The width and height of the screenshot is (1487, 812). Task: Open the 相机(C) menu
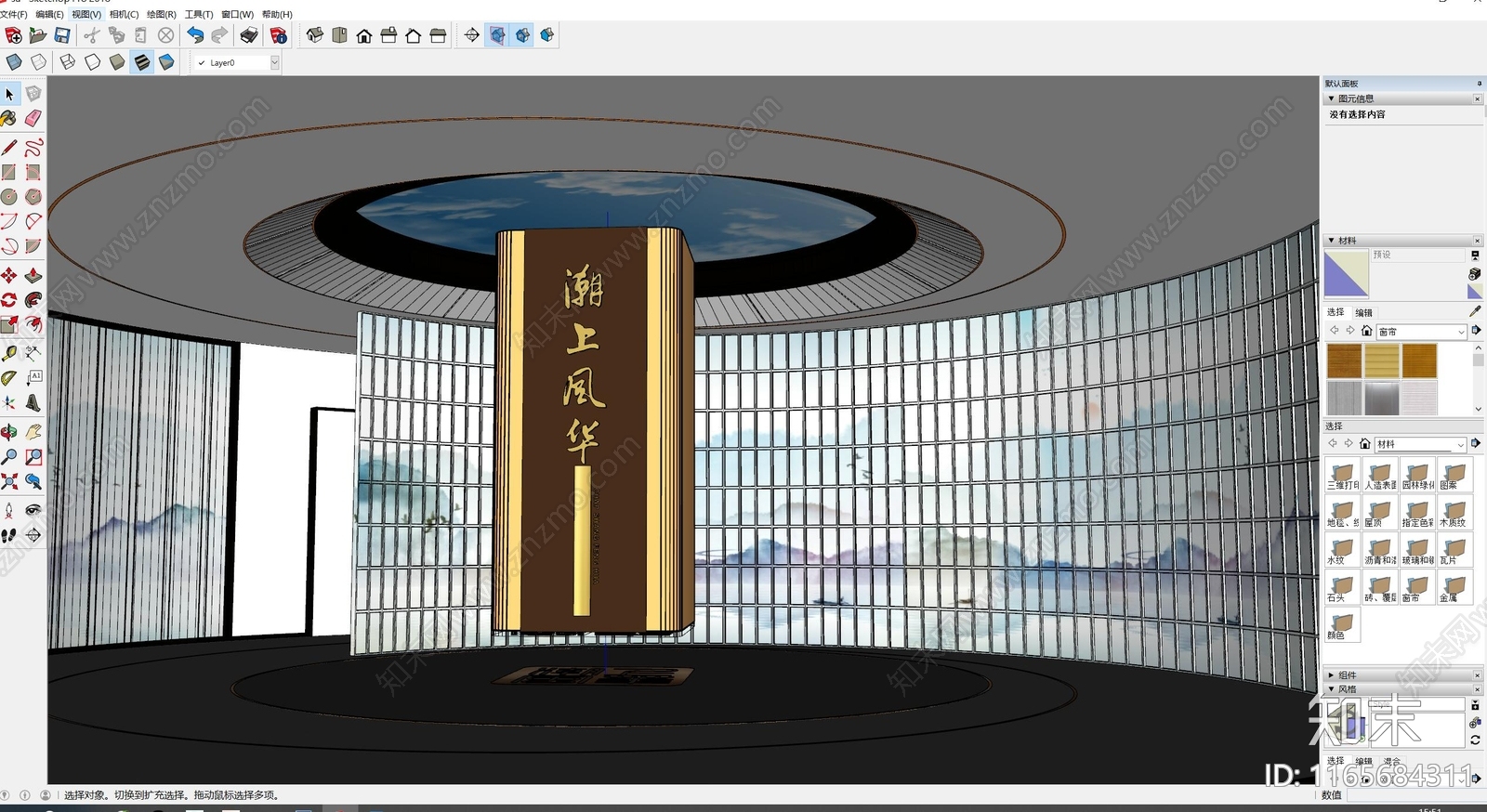click(124, 14)
